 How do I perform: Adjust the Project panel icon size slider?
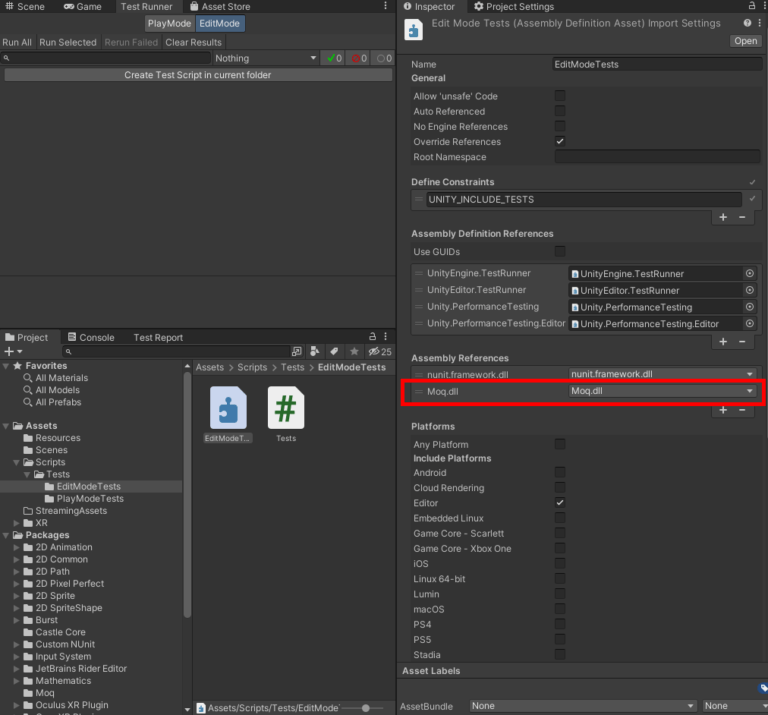click(365, 707)
